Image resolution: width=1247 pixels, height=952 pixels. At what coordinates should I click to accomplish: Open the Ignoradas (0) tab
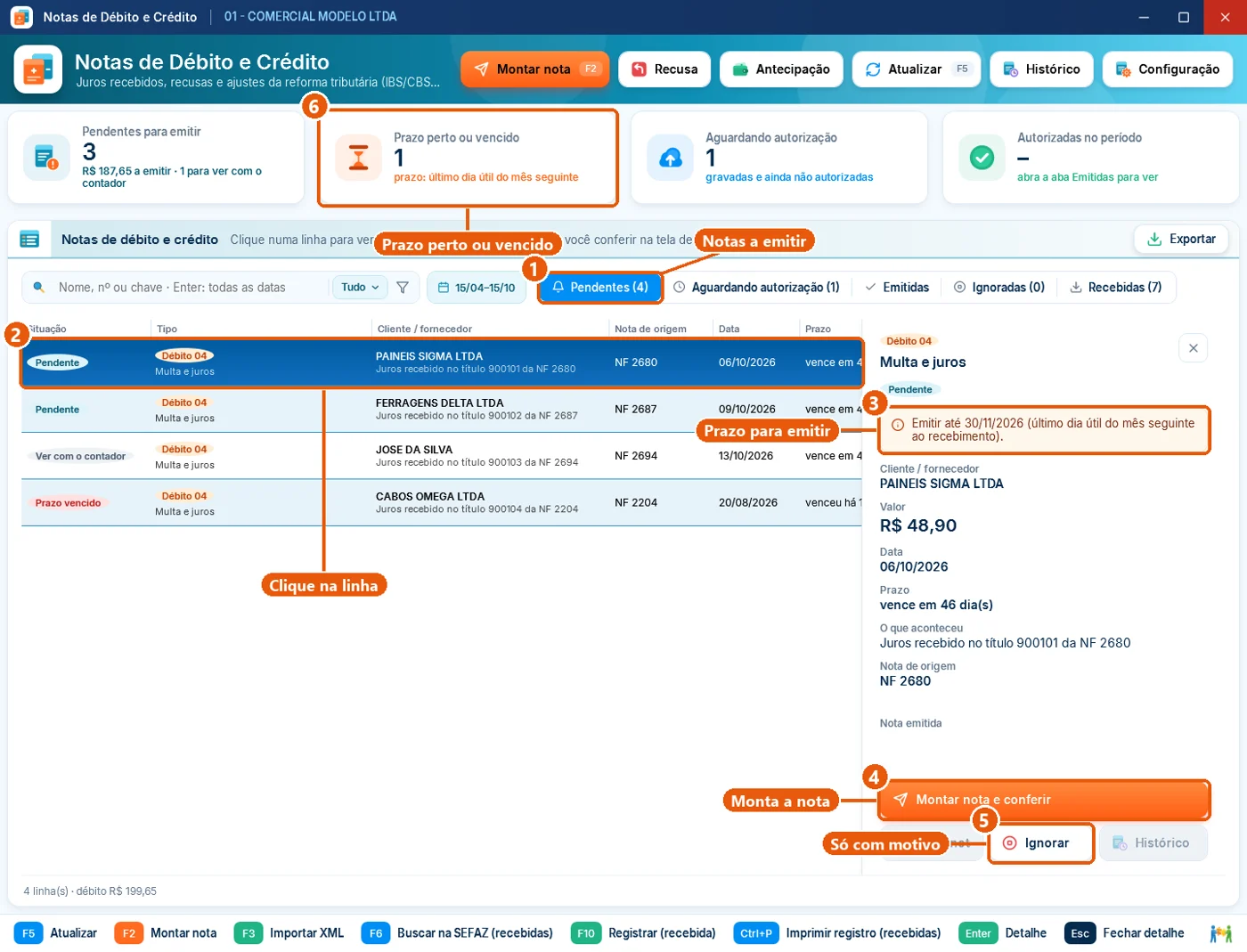[x=999, y=288]
